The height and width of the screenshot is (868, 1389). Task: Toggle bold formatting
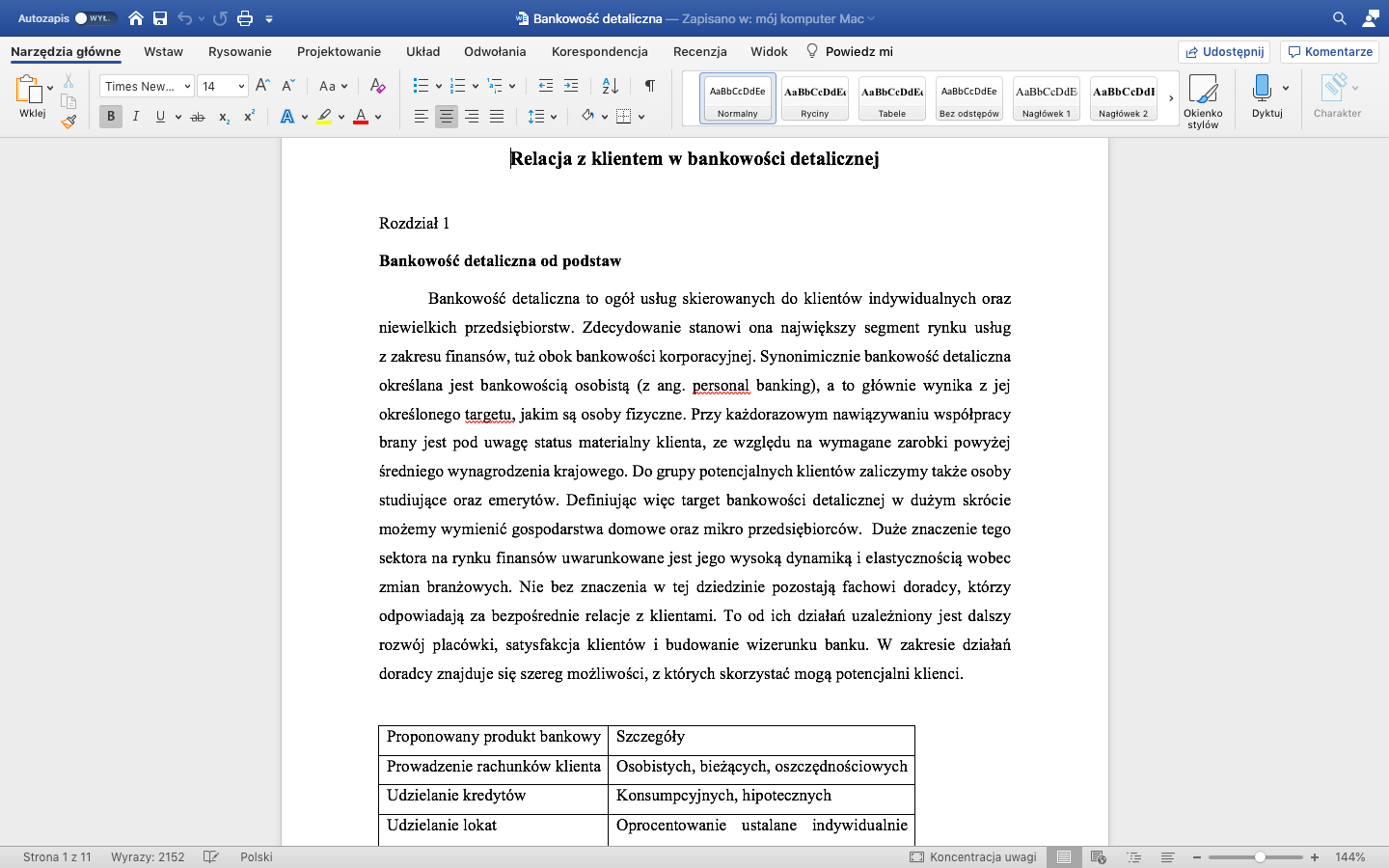[x=111, y=117]
